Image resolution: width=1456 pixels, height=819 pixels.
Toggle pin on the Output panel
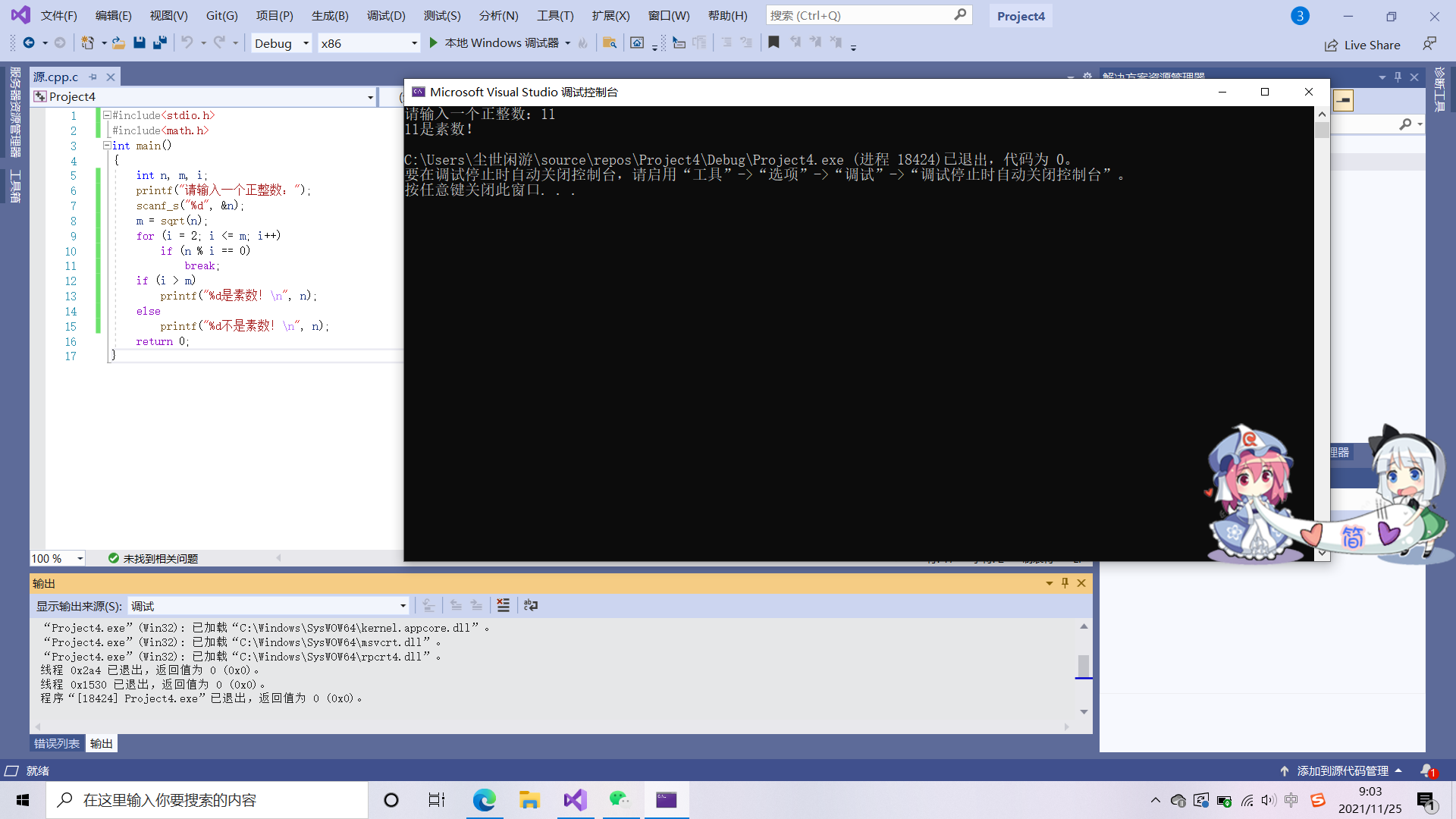pyautogui.click(x=1065, y=583)
